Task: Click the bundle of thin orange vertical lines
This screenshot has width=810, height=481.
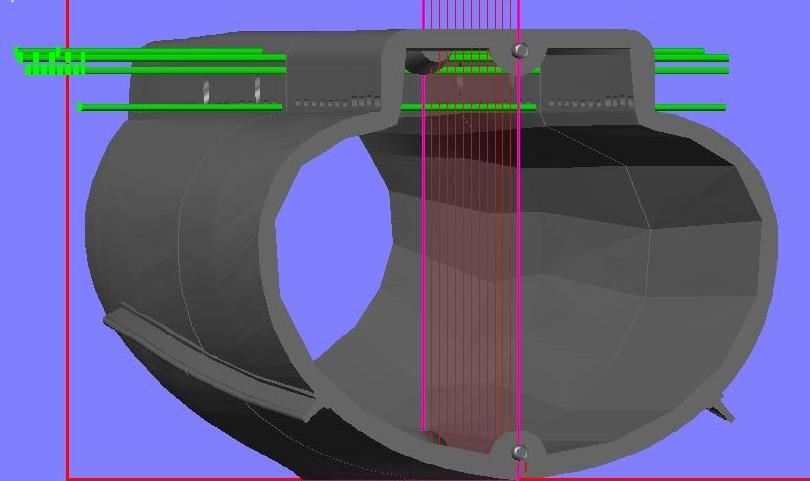Action: tap(470, 250)
